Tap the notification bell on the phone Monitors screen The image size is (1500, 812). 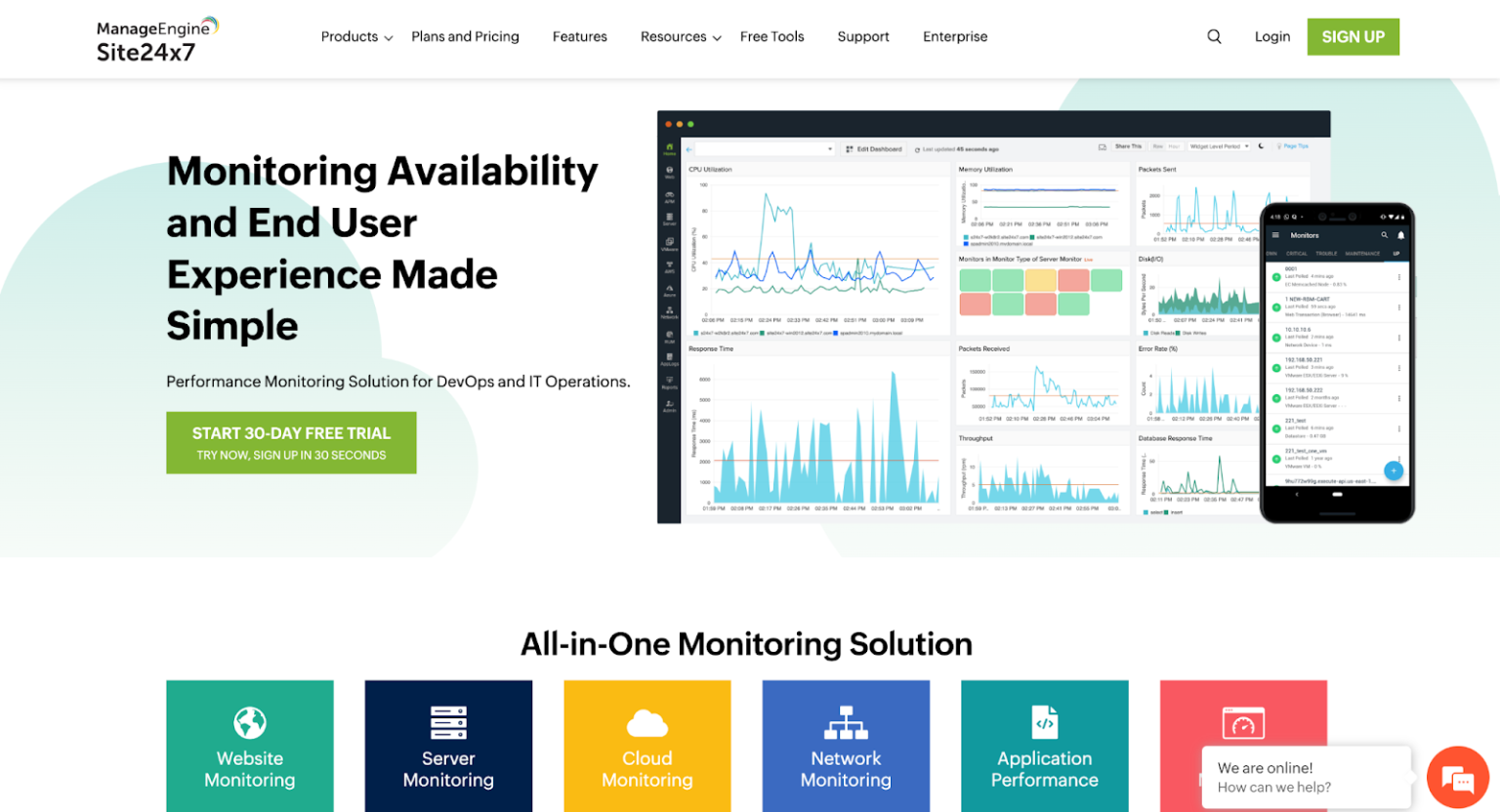point(1401,235)
